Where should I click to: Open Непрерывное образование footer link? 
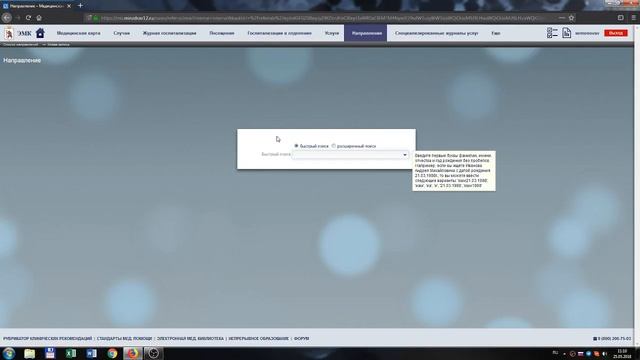point(258,338)
